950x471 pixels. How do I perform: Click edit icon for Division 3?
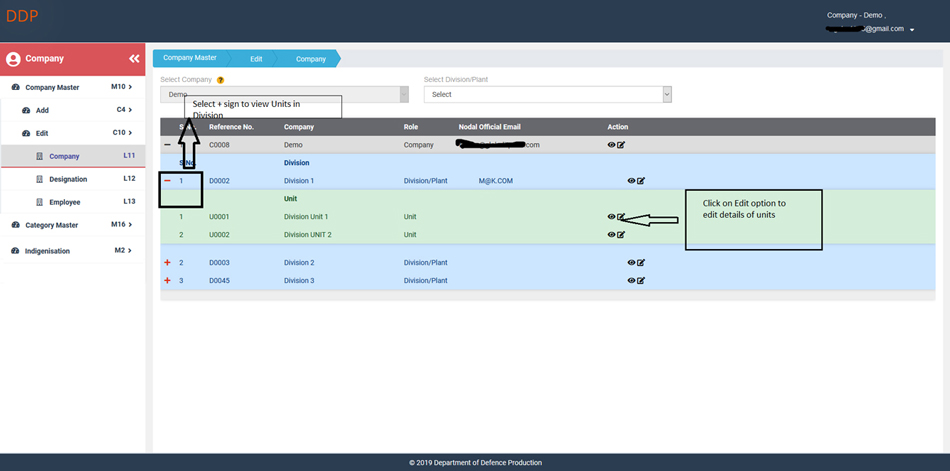coord(641,281)
